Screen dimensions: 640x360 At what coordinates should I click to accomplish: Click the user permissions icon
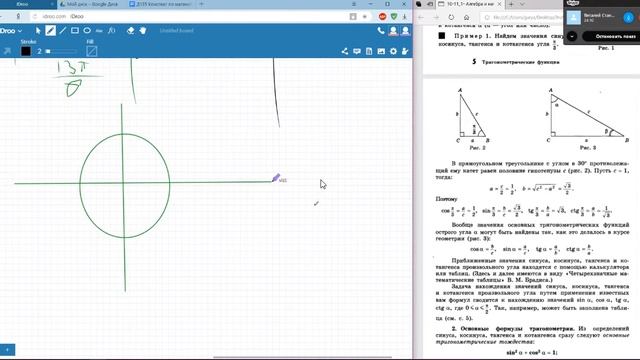405,51
